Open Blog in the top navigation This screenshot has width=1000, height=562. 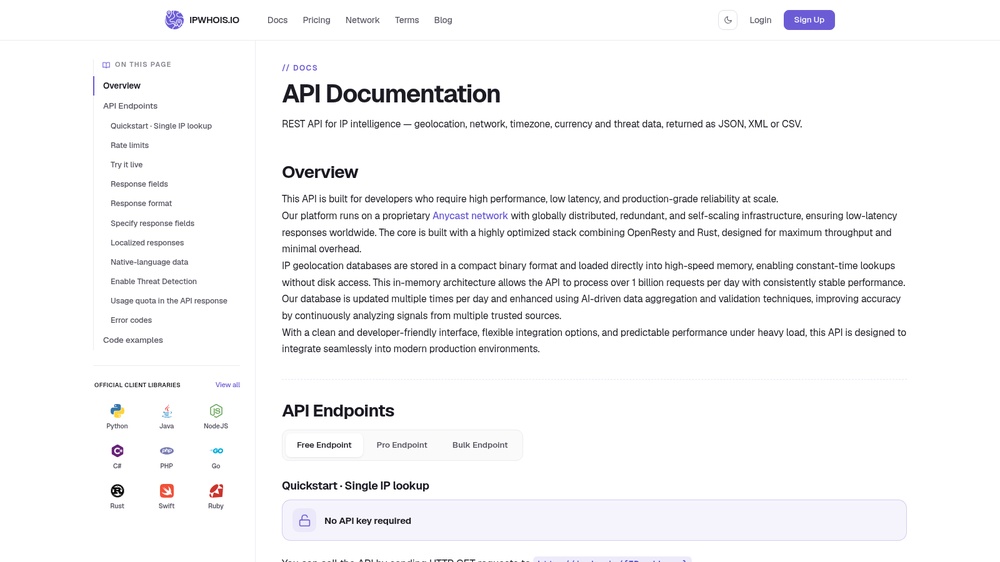[443, 20]
